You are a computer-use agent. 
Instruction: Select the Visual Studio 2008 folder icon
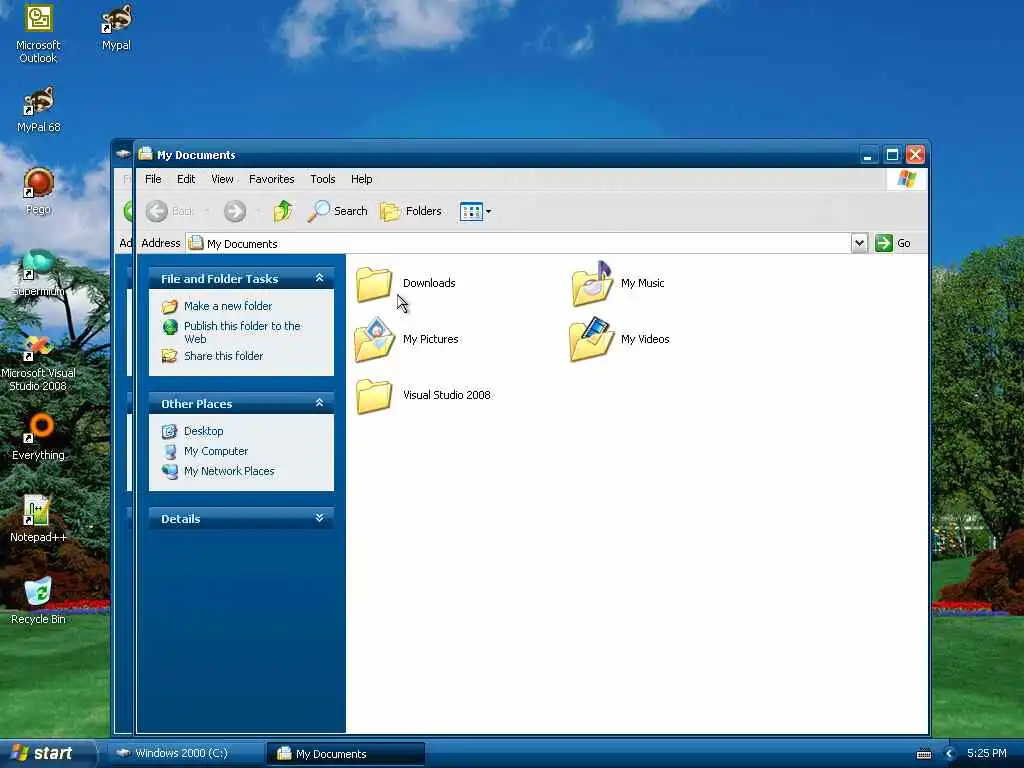click(374, 396)
